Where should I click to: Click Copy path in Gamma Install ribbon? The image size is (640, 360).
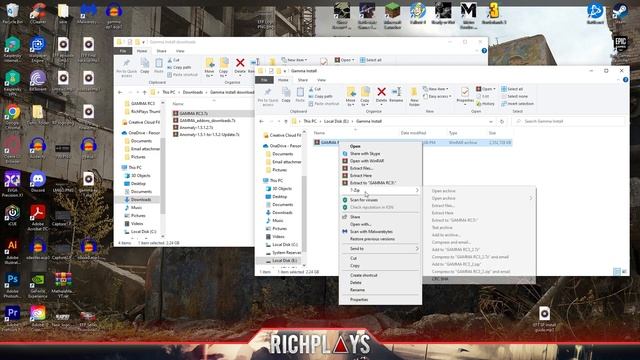coord(321,96)
